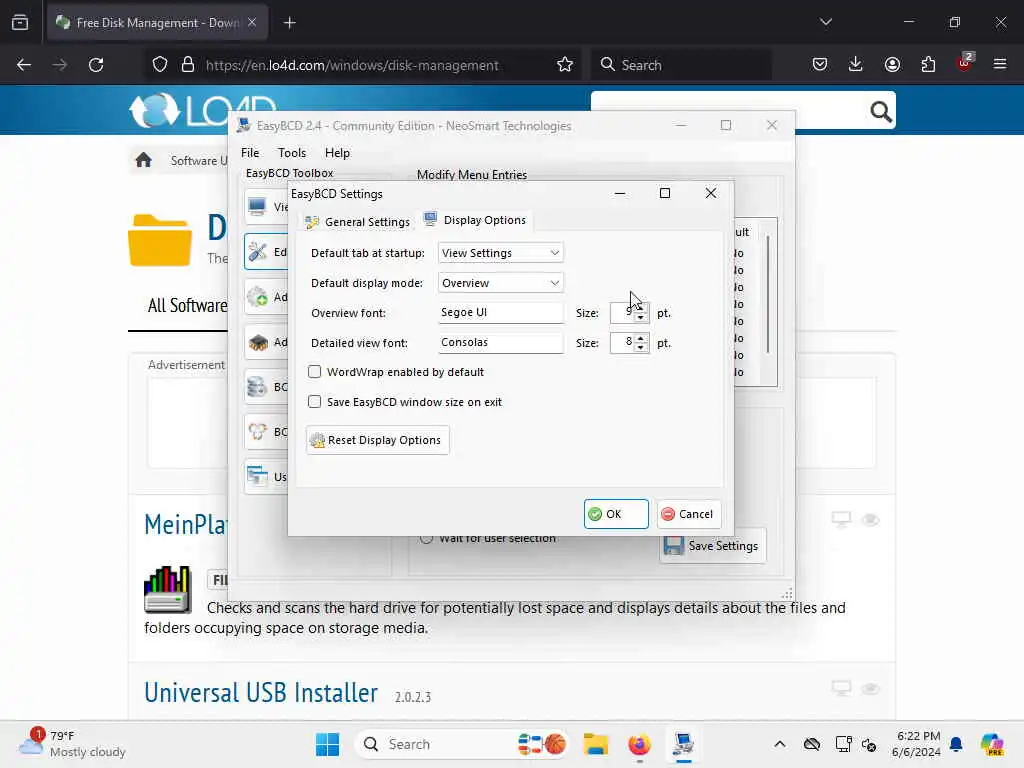Open a new Firefox tab with plus button
This screenshot has width=1024, height=768.
289,23
